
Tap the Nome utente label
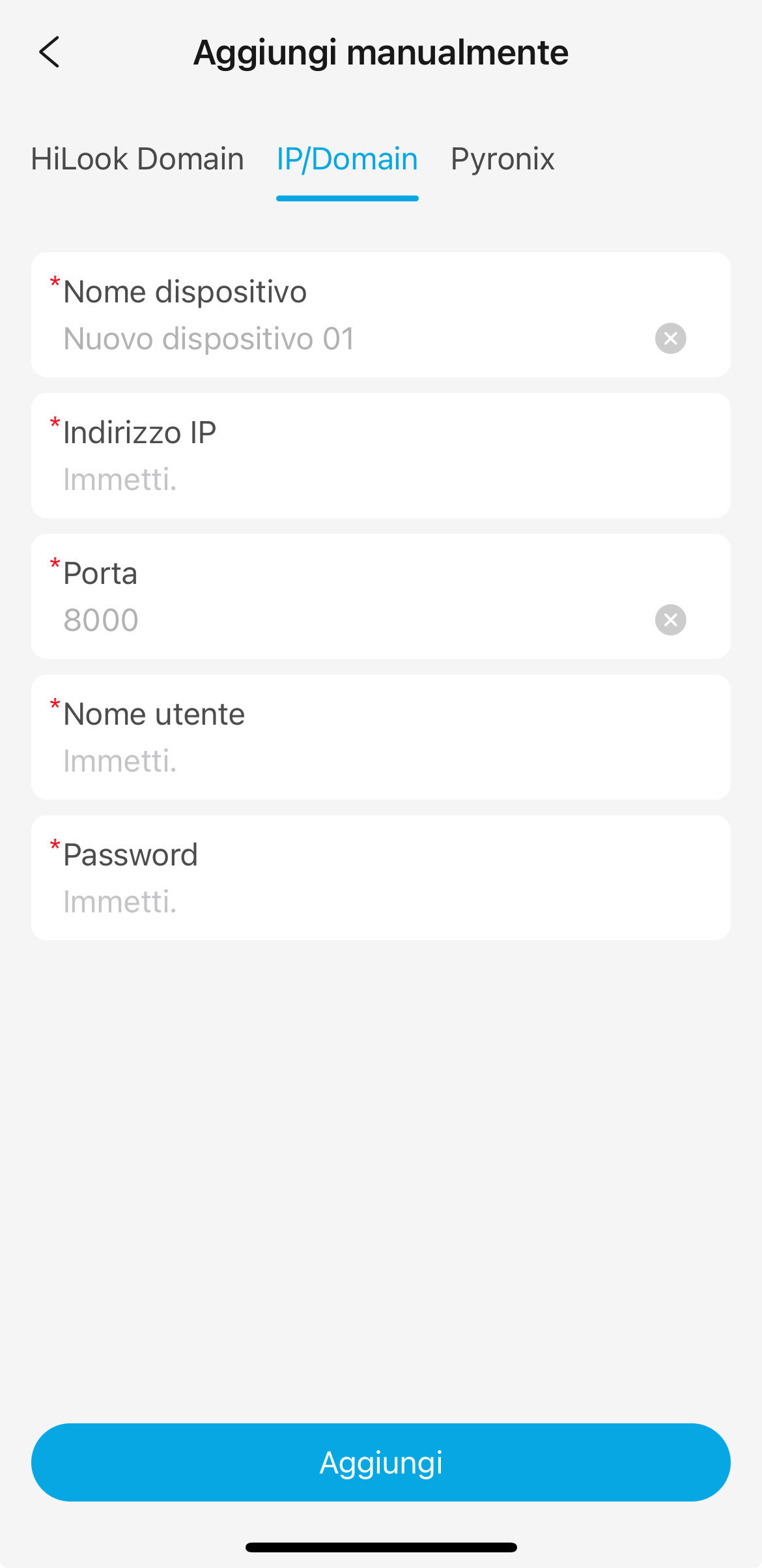[x=154, y=714]
